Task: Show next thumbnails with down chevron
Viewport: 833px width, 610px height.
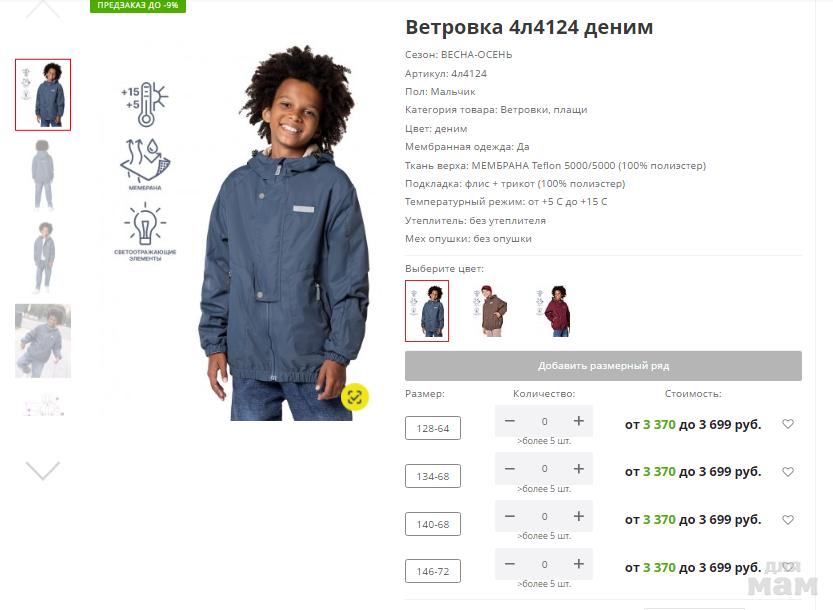Action: [42, 470]
